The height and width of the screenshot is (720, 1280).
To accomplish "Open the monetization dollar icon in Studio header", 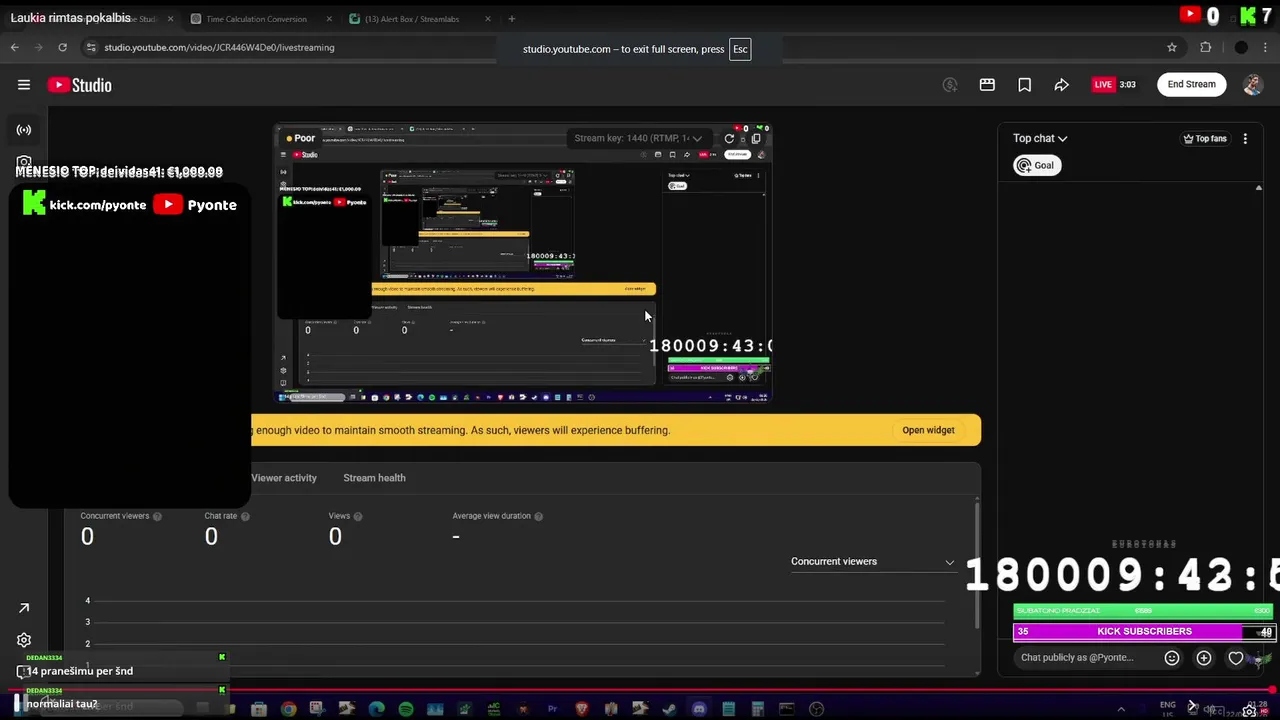I will [950, 85].
